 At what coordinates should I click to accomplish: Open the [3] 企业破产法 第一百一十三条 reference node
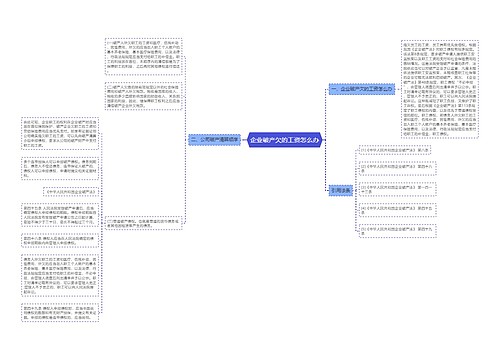coord(398,189)
